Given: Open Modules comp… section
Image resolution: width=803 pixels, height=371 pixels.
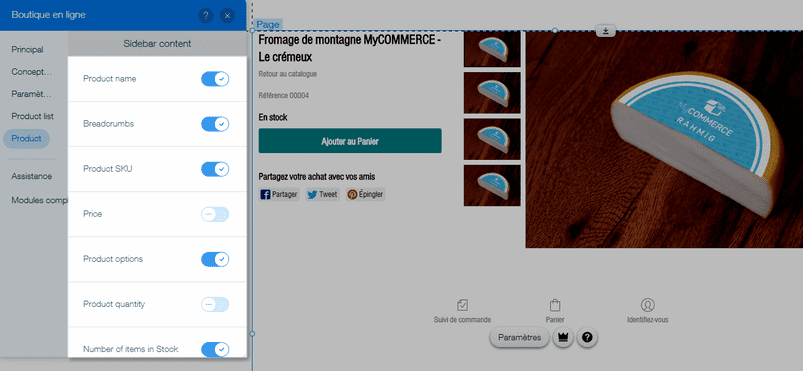Looking at the screenshot, I should click(x=39, y=200).
